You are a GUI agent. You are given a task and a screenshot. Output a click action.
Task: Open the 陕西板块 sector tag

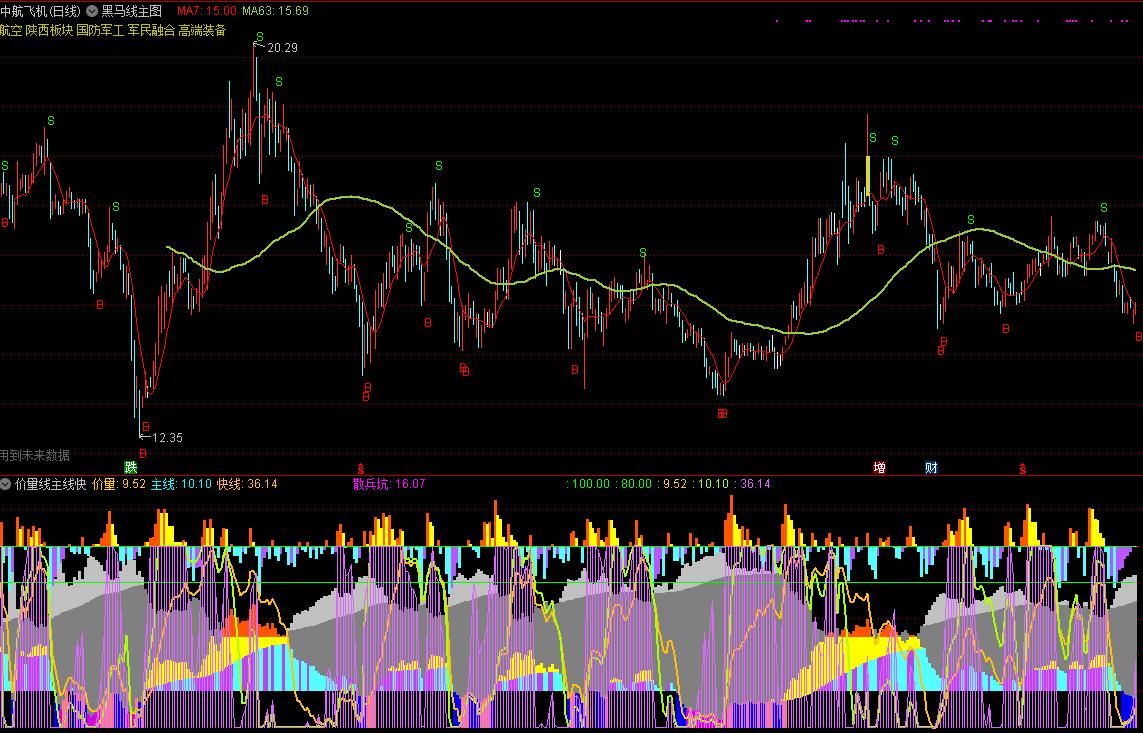tap(49, 30)
